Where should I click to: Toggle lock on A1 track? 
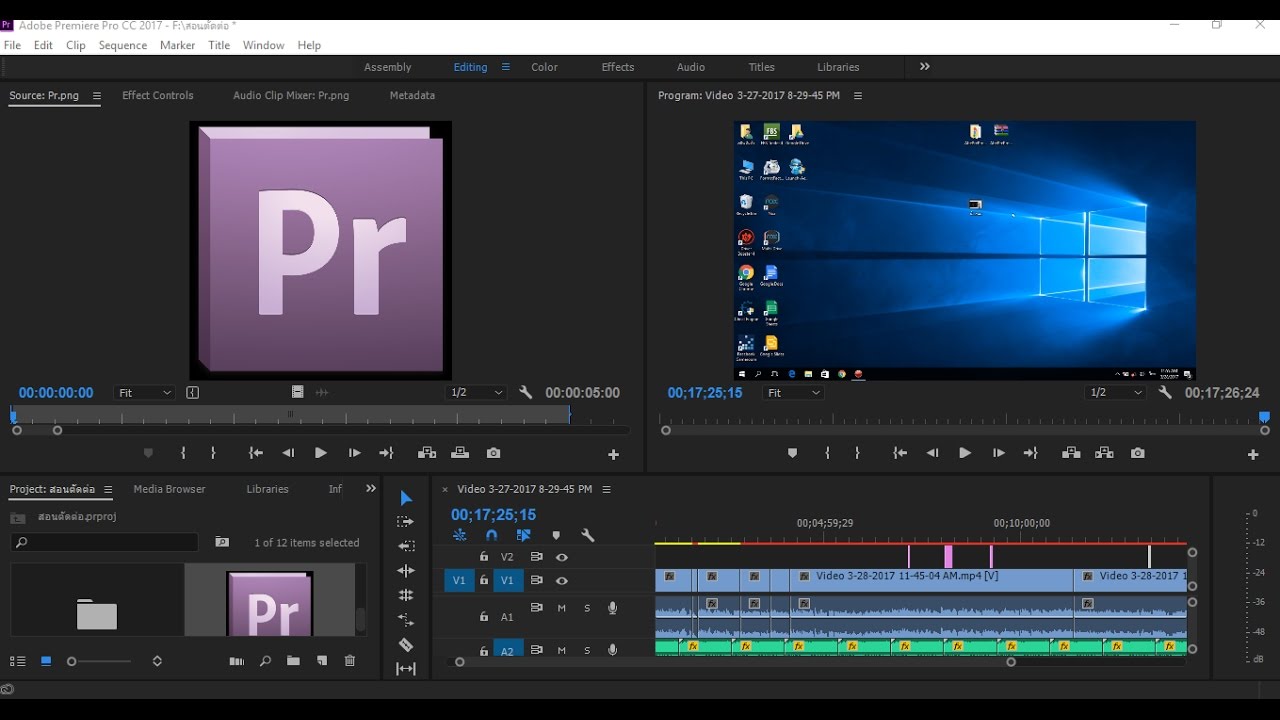tap(484, 617)
